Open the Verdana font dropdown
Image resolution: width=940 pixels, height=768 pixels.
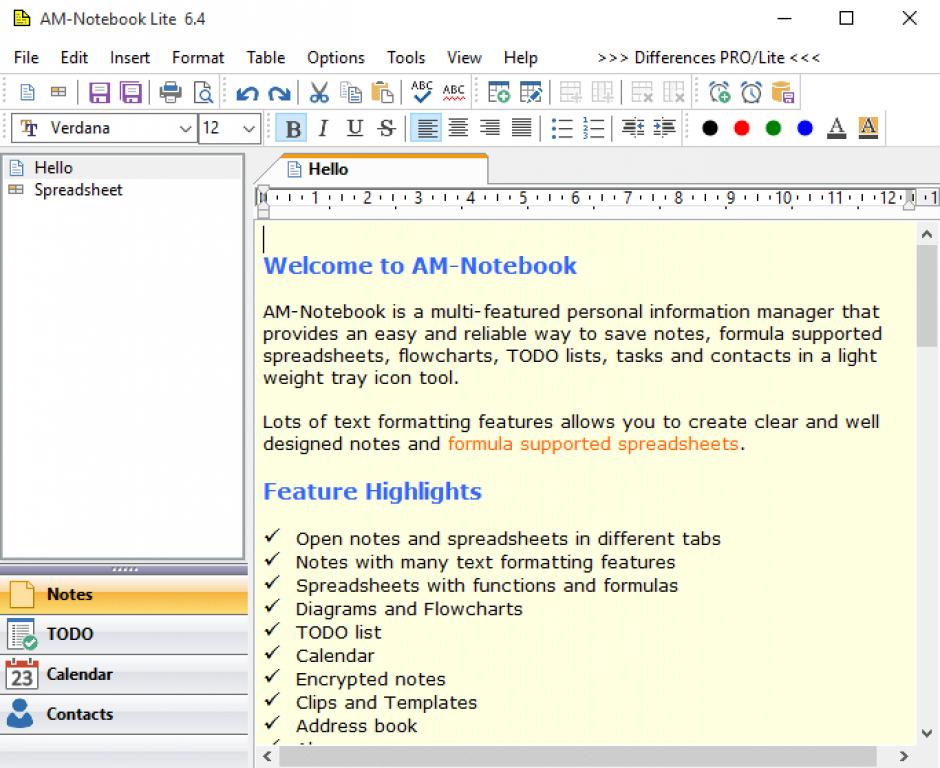pos(186,128)
